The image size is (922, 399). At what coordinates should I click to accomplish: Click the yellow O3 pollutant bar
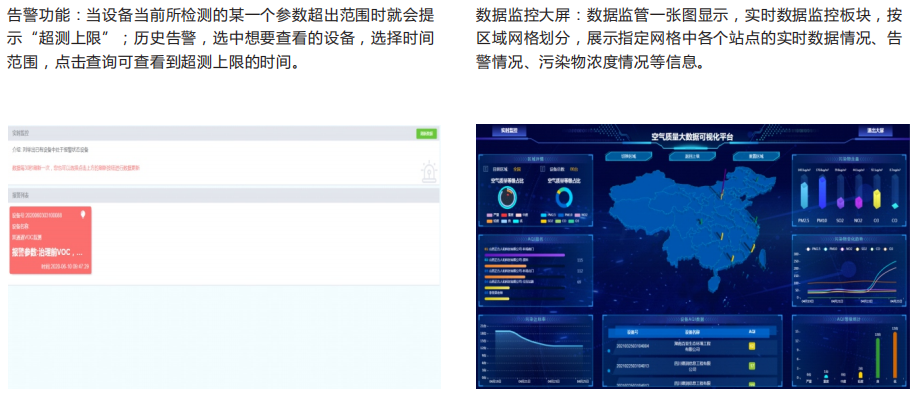coord(877,199)
